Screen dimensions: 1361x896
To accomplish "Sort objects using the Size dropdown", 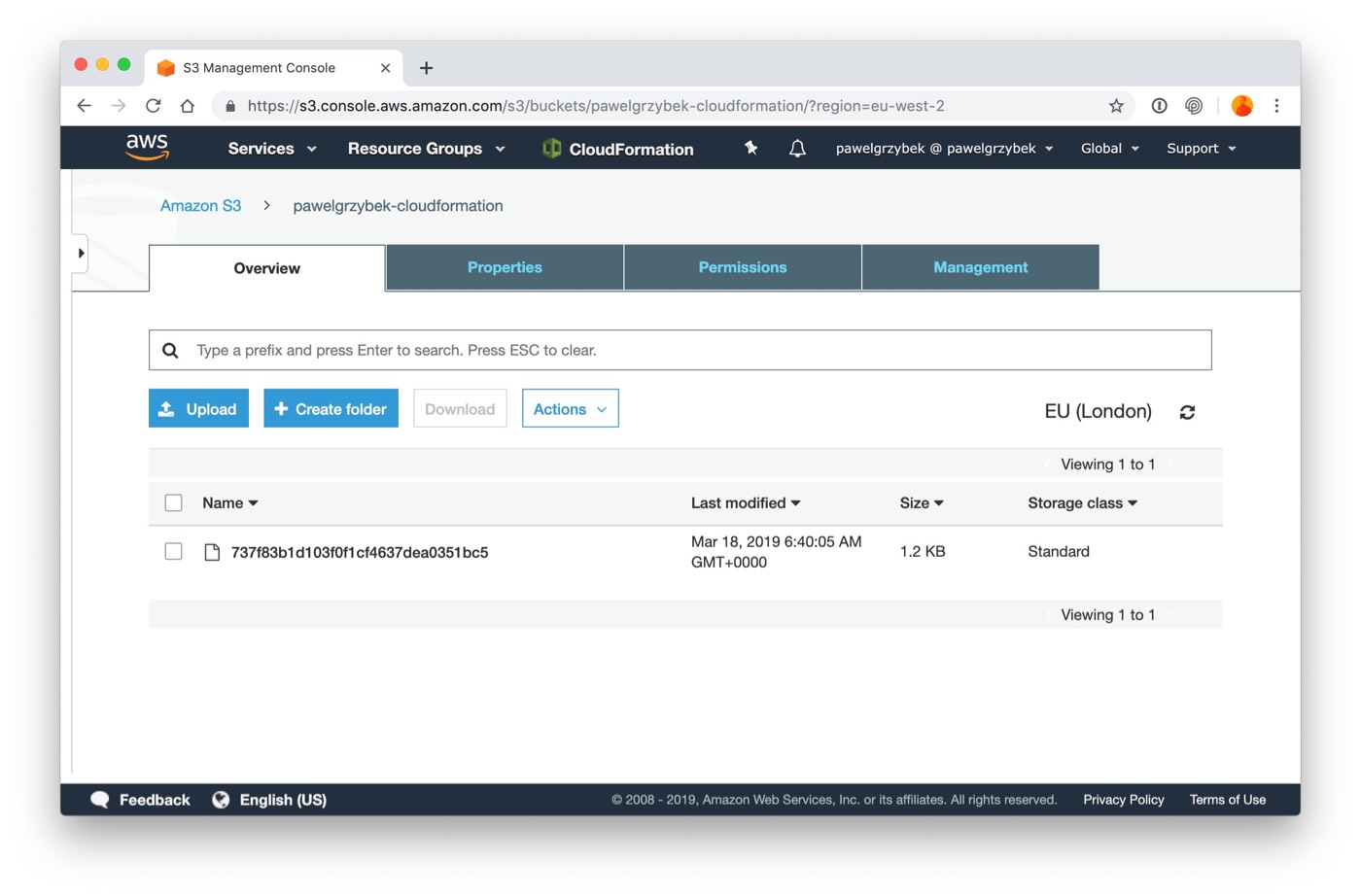I will (921, 502).
